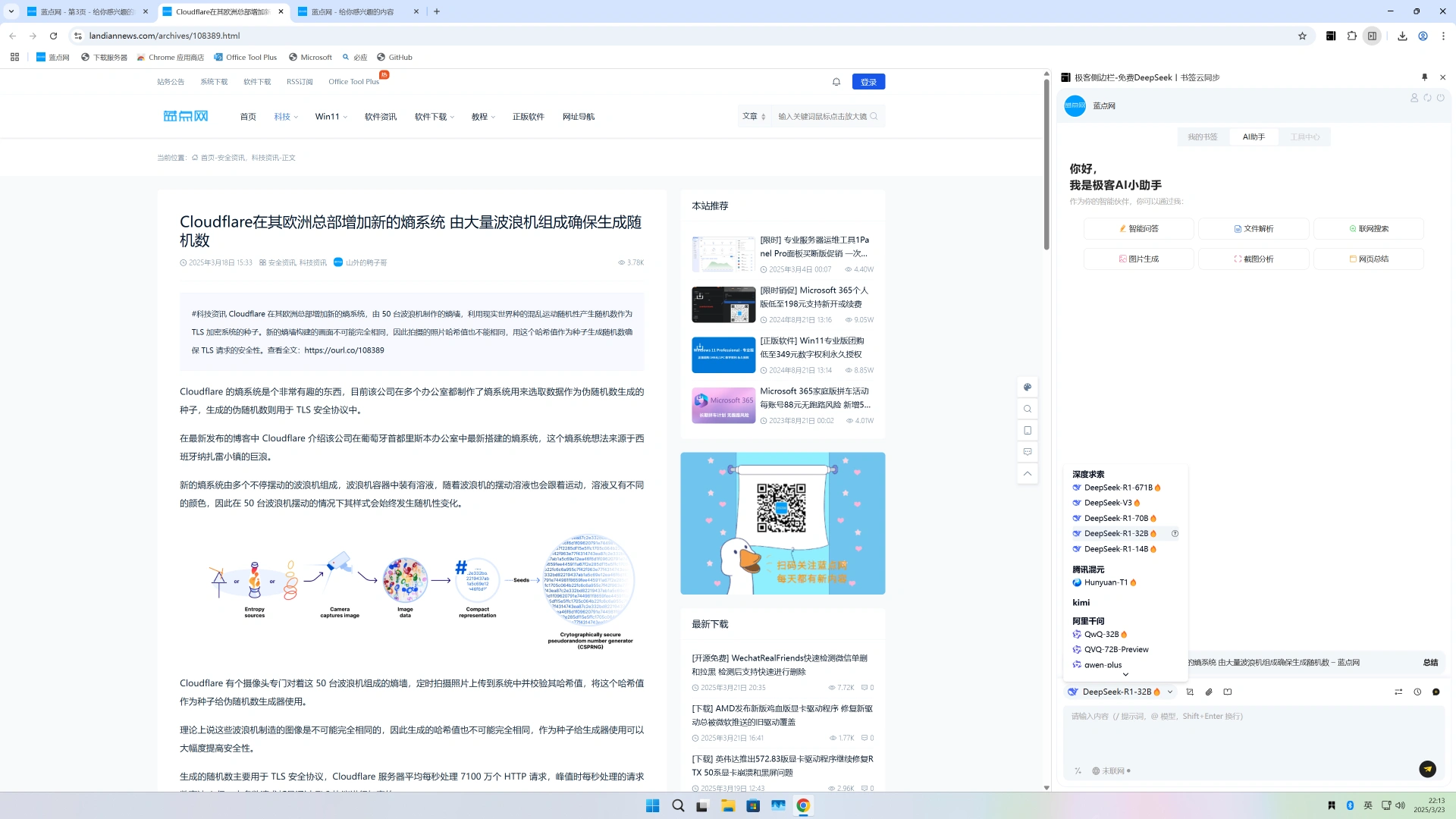
Task: Open the 文章 search type dropdown
Action: (754, 117)
